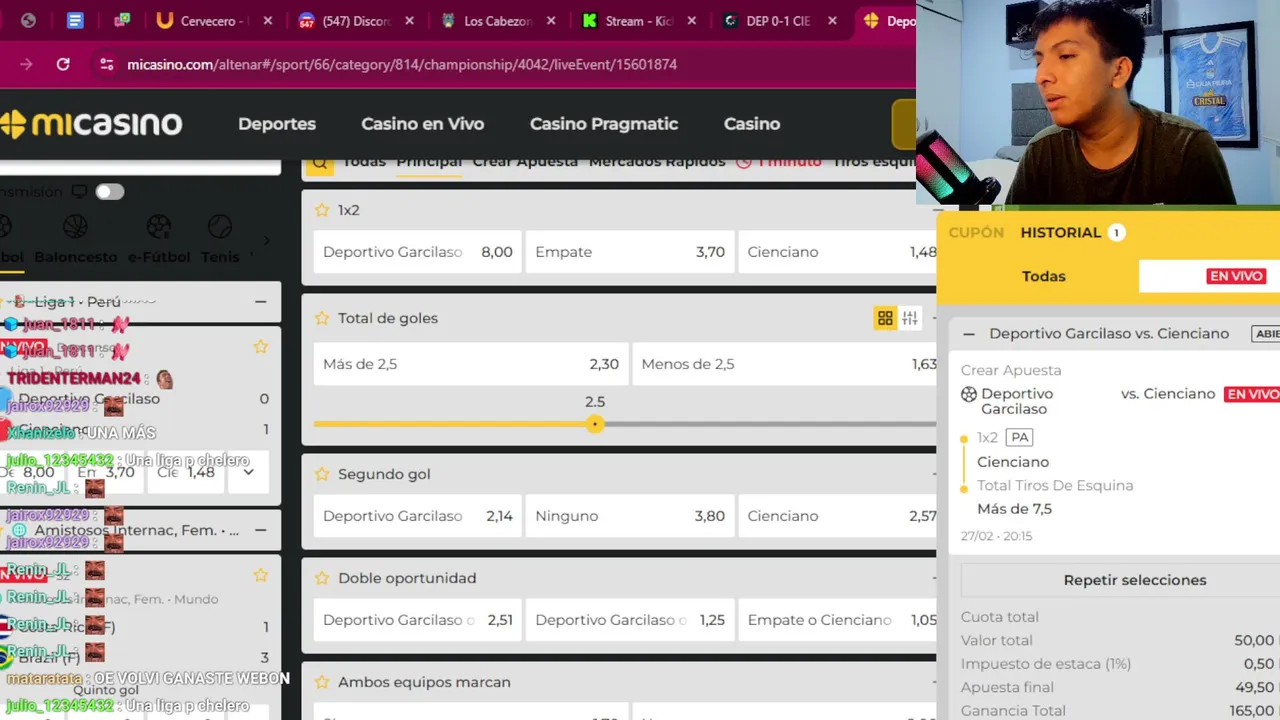The image size is (1280, 720).
Task: Favorite the Garcilaso vs Cienciano match star
Action: 261,347
